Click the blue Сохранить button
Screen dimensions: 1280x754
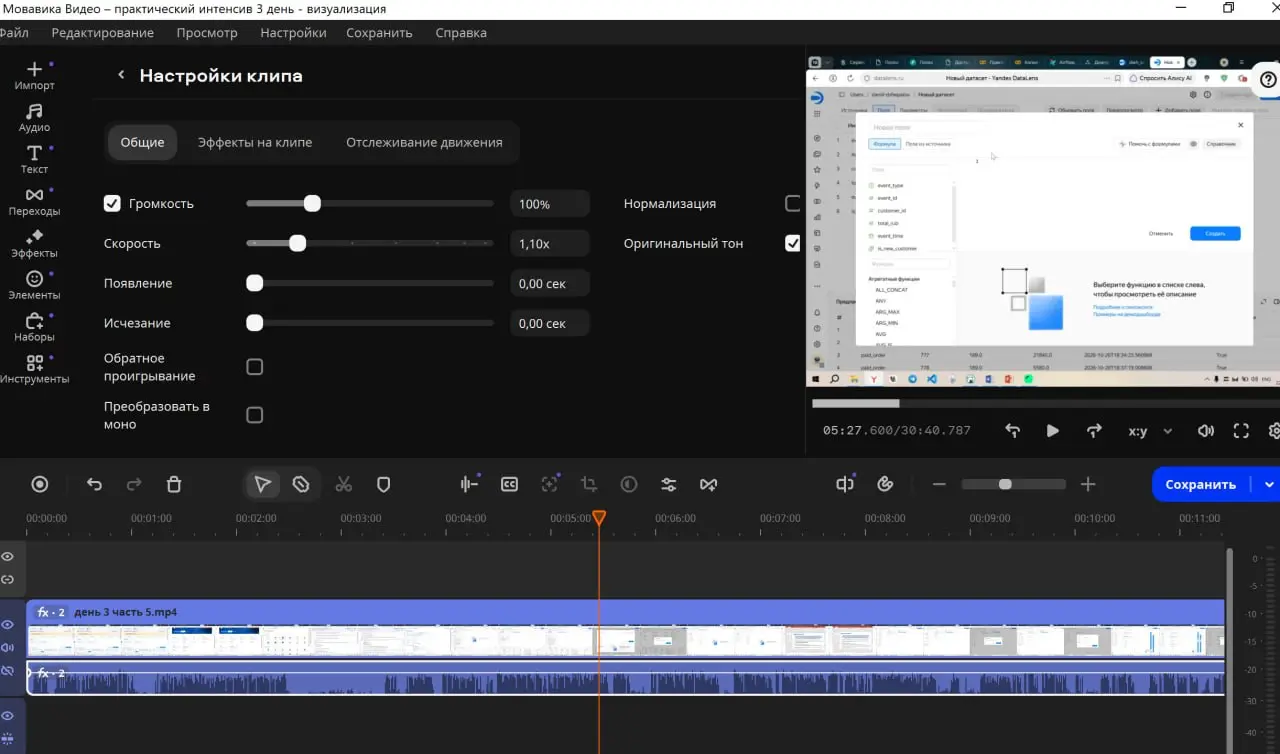click(1200, 484)
